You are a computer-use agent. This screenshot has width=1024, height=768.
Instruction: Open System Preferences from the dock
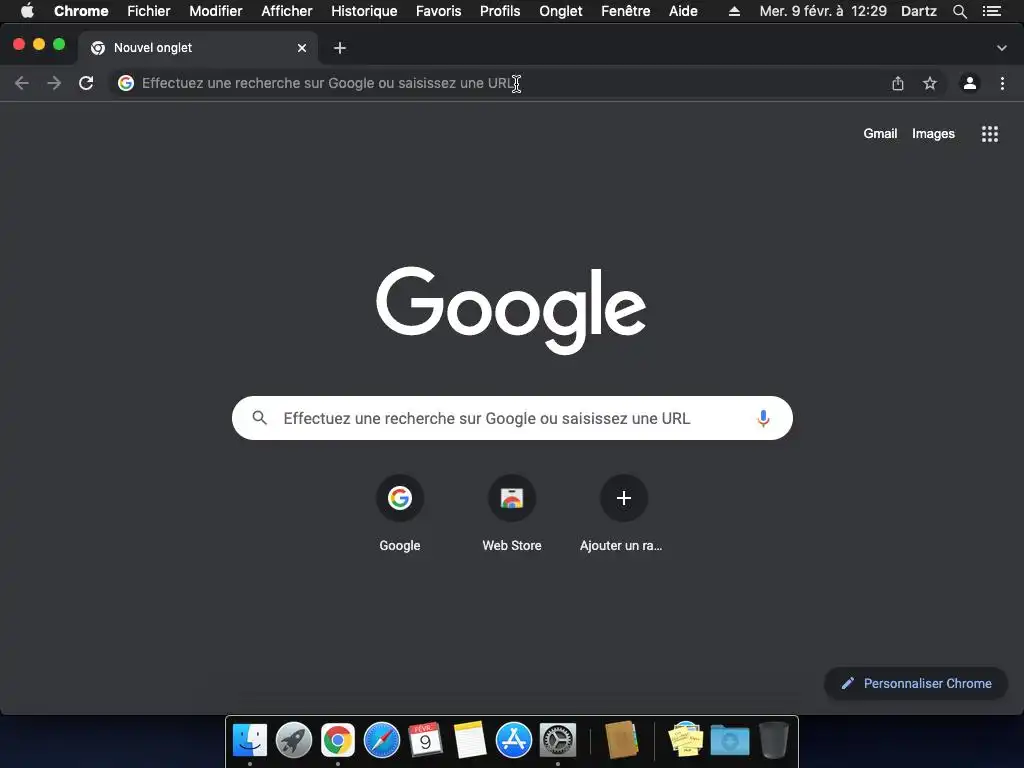point(558,740)
